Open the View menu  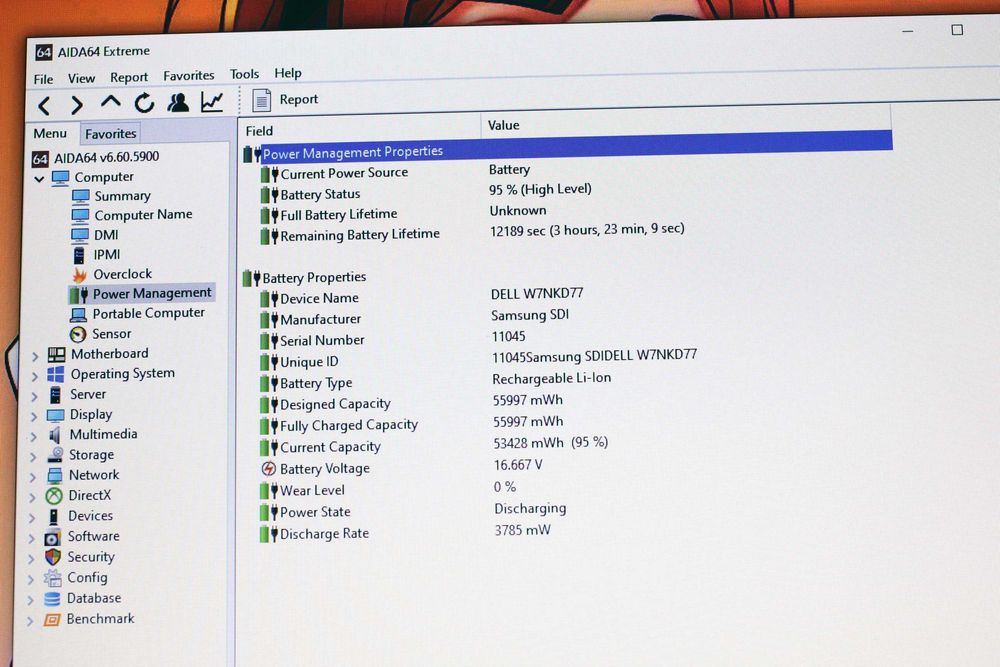click(x=82, y=78)
